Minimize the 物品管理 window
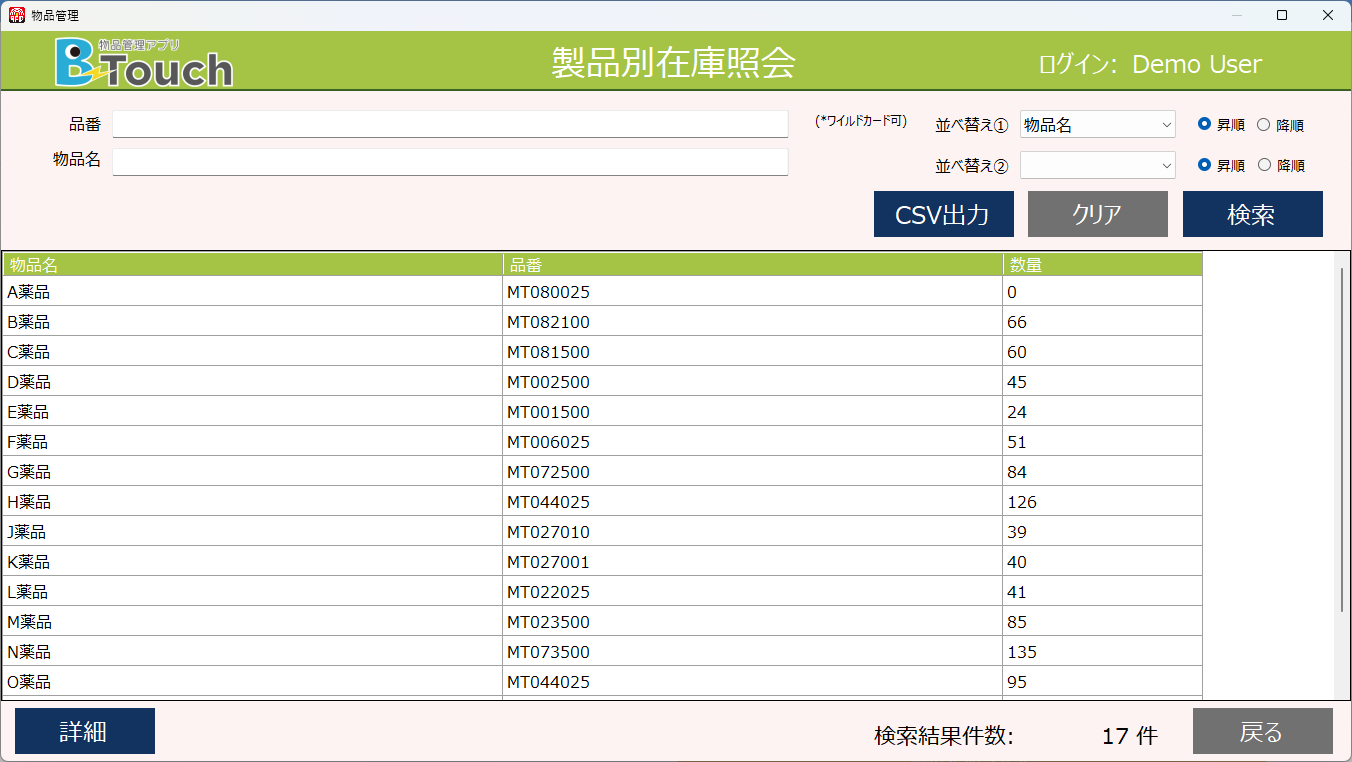The height and width of the screenshot is (762, 1352). pos(1237,15)
